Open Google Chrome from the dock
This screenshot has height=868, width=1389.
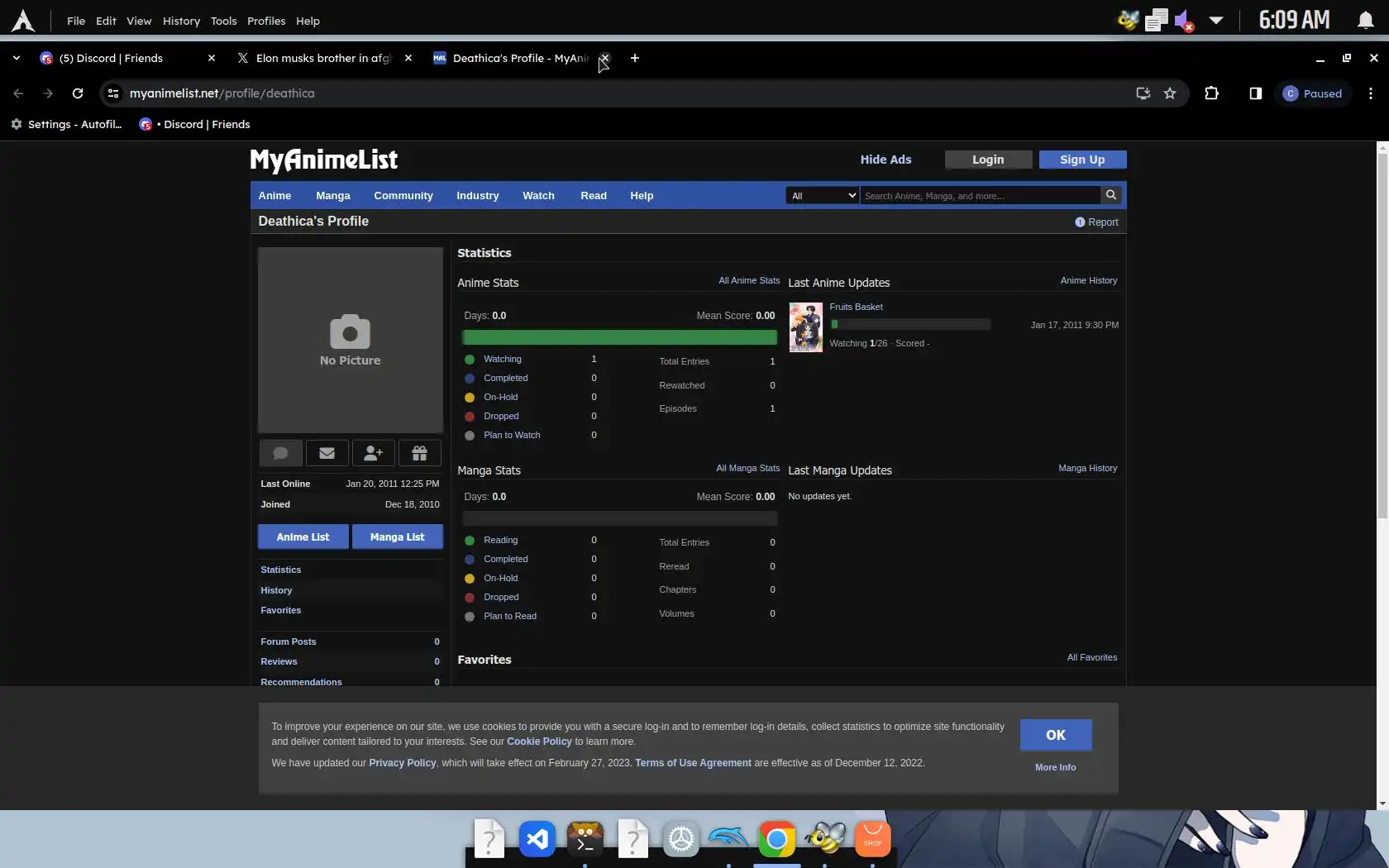(777, 840)
